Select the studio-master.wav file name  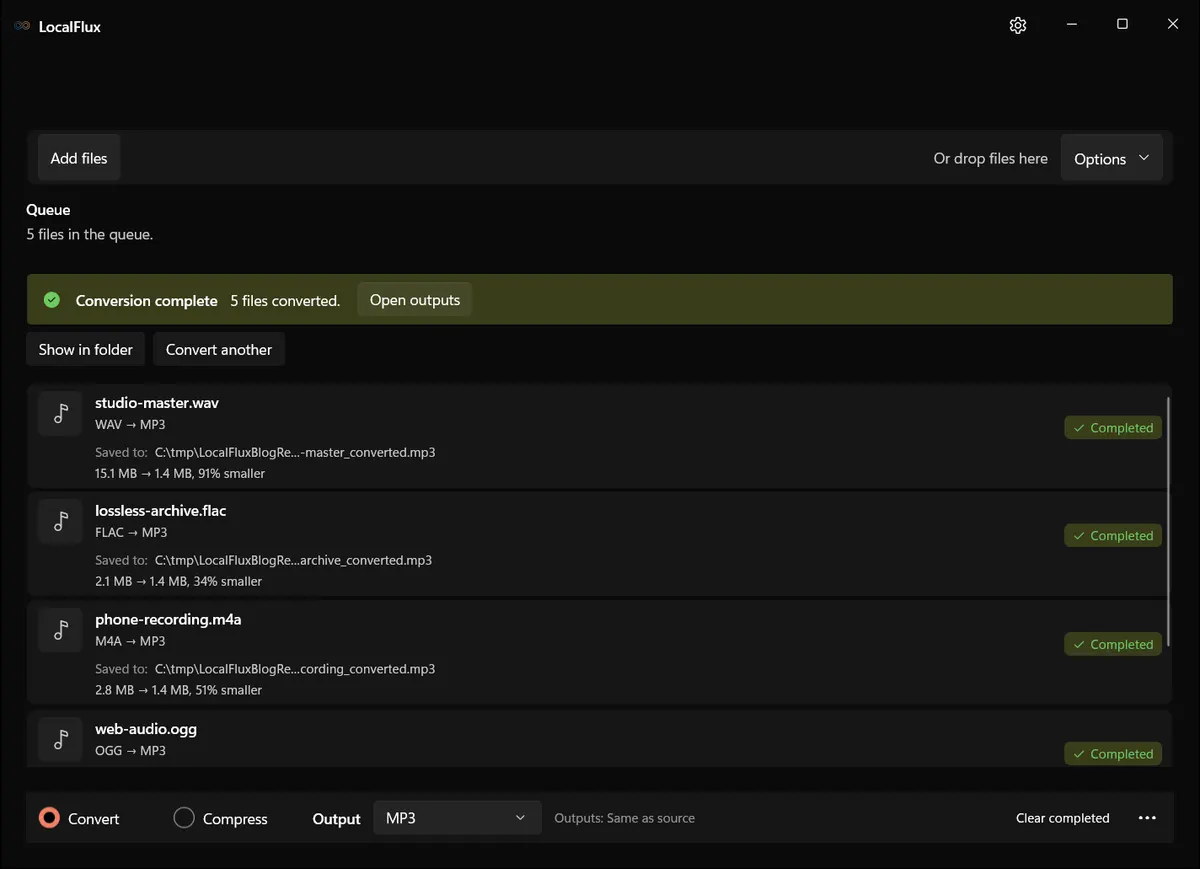pos(157,403)
